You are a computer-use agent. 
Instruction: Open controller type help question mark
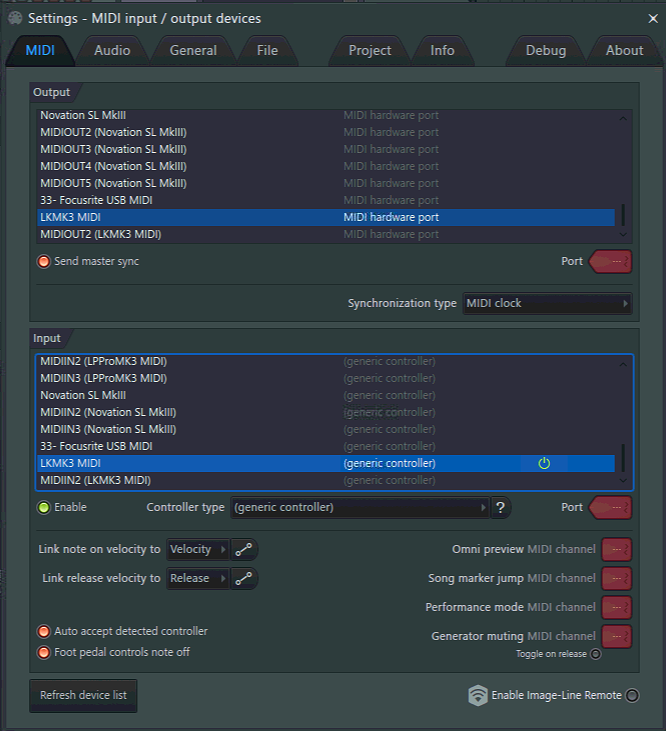pyautogui.click(x=500, y=507)
